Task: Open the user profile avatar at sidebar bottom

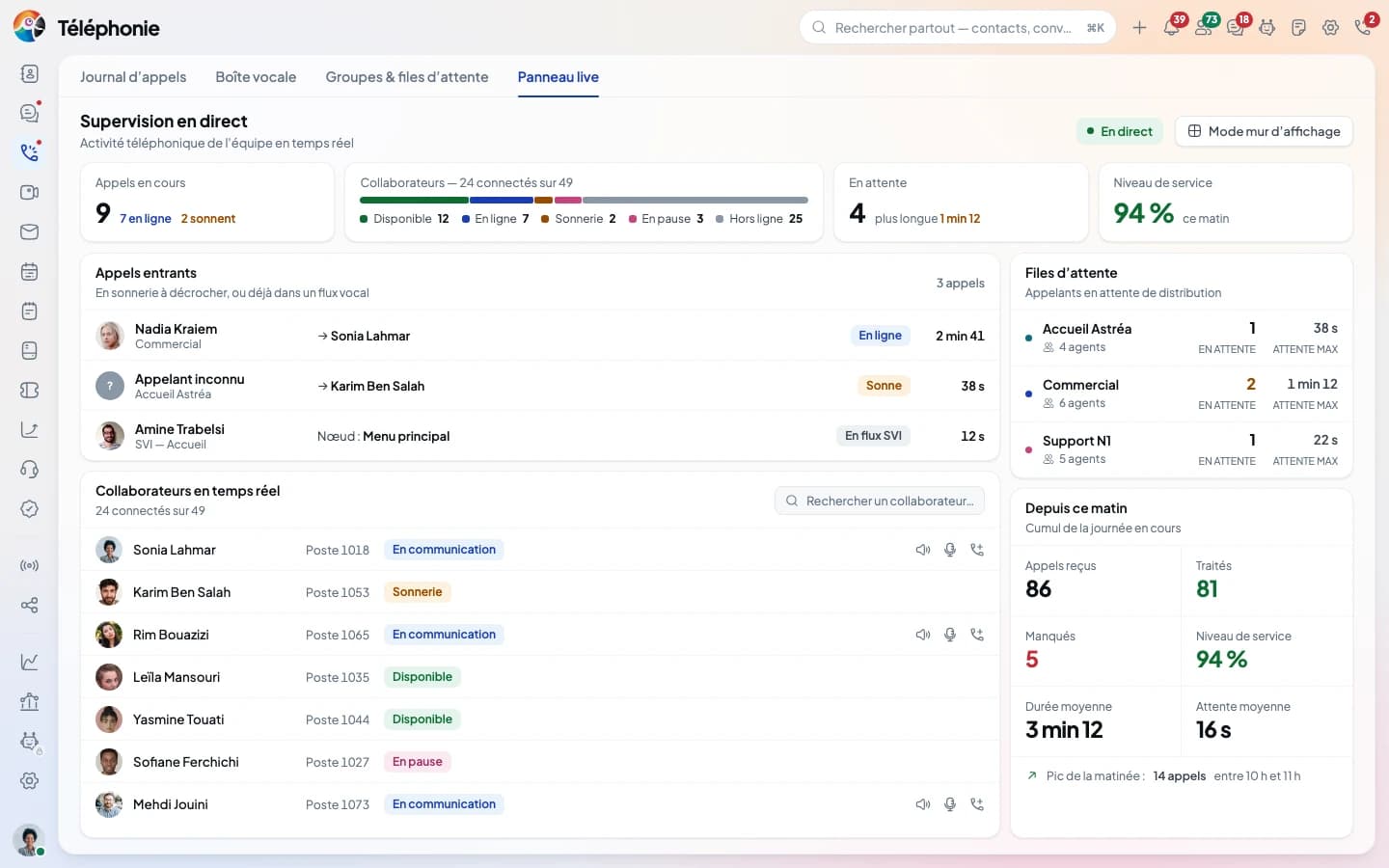Action: (29, 839)
